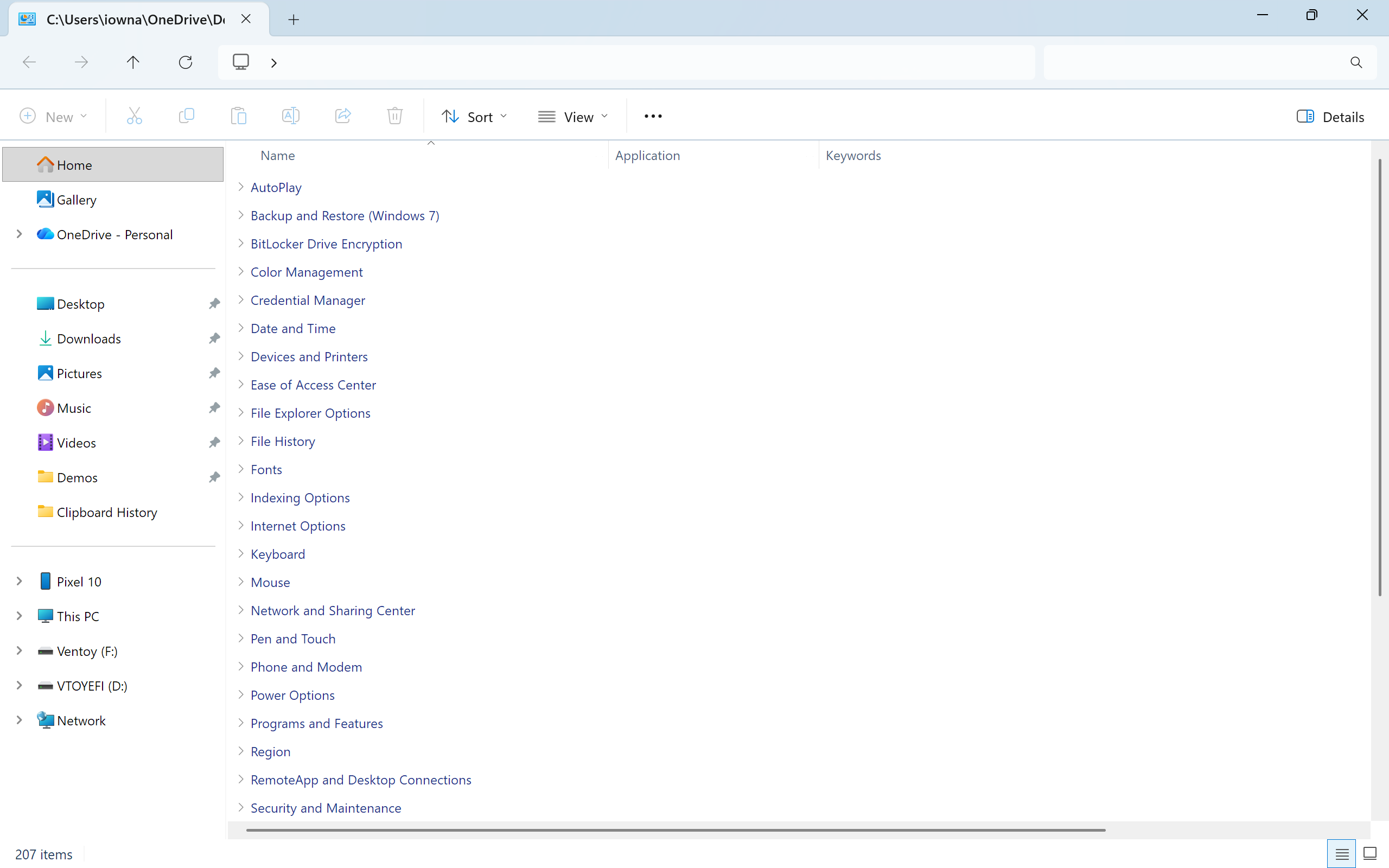
Task: Click the Delete trash icon
Action: pos(395,117)
